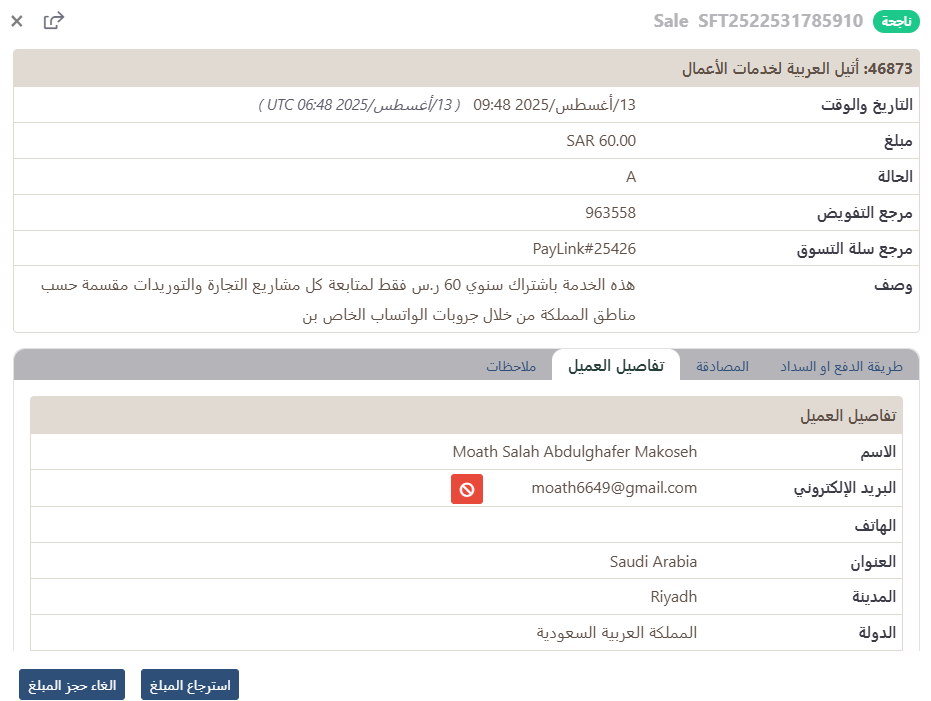Open the ملاحظات tab

click(511, 367)
